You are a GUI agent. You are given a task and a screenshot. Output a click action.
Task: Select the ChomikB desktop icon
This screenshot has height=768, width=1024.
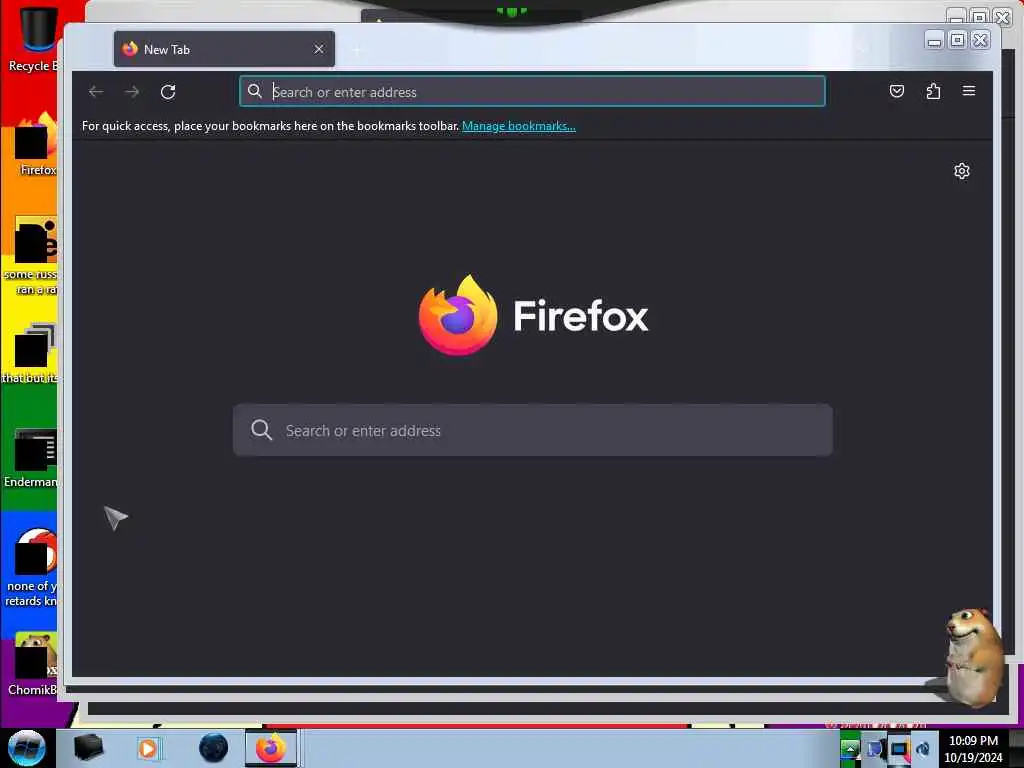34,664
